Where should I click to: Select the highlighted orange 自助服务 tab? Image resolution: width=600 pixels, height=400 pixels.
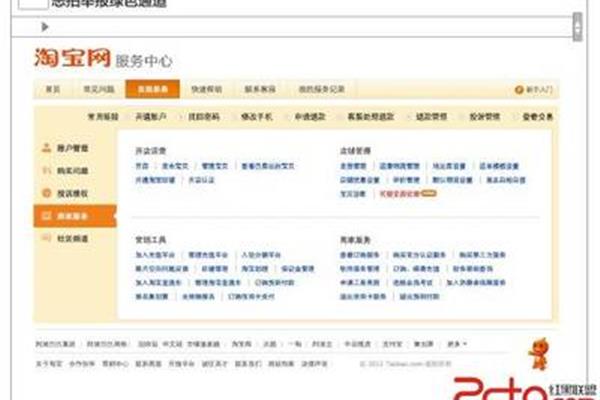[x=153, y=89]
